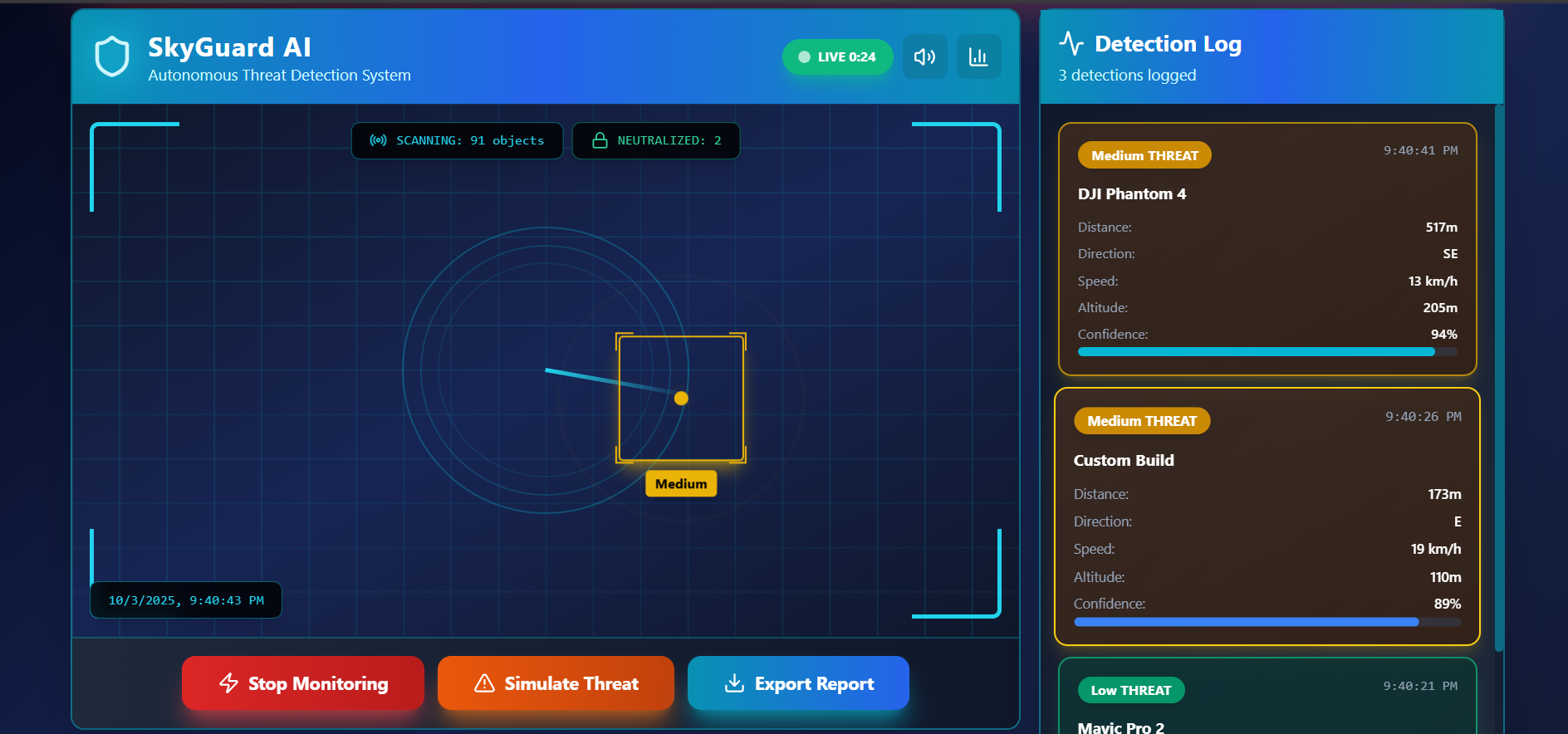Click the LIVE 0:24 status indicator
The image size is (1568, 734).
point(837,56)
